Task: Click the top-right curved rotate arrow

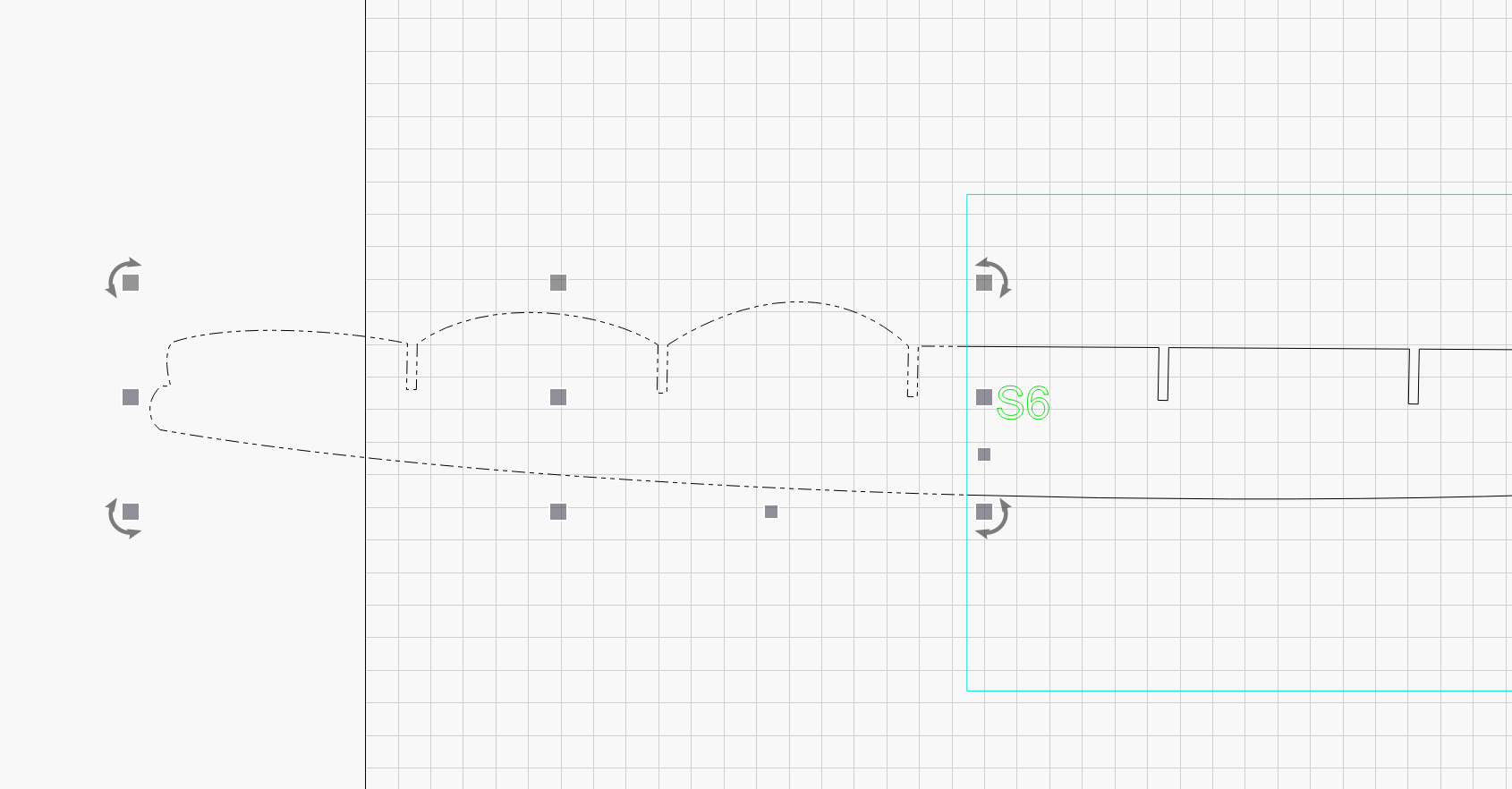Action: tap(998, 272)
